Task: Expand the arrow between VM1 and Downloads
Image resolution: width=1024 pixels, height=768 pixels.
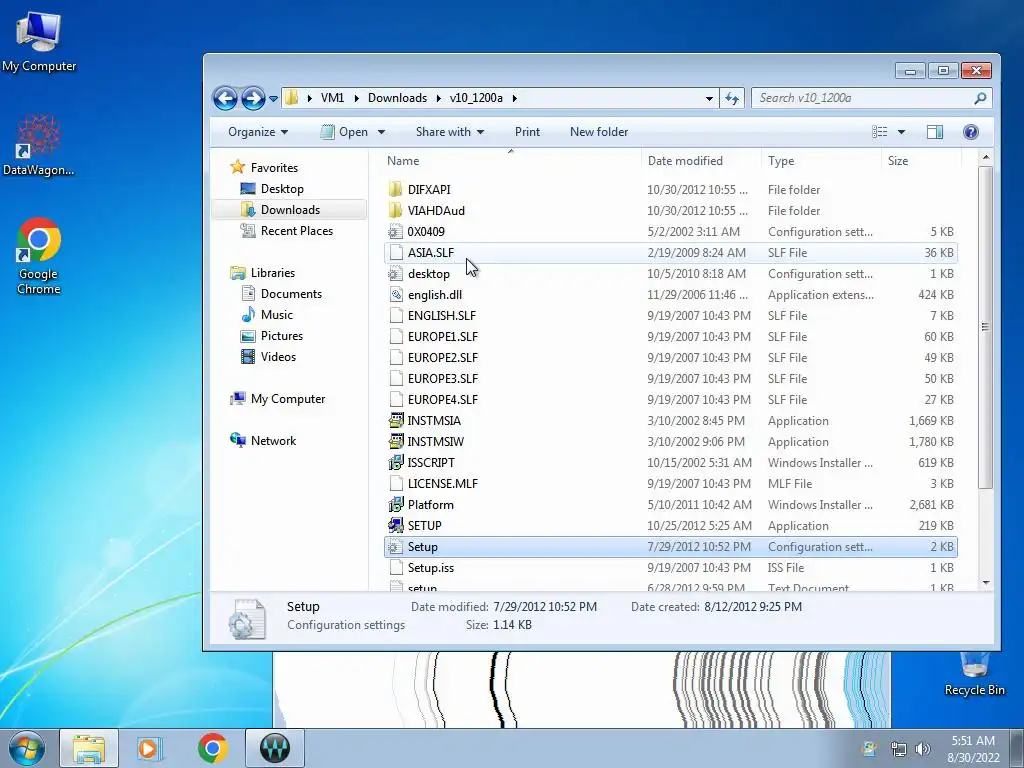Action: (357, 98)
